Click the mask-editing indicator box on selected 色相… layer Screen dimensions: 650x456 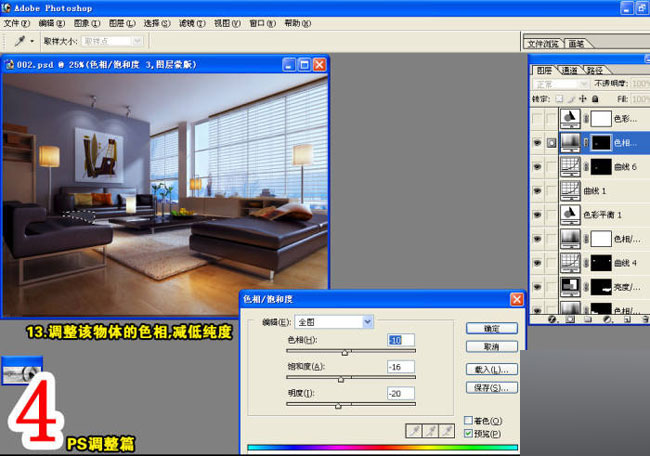pos(551,143)
